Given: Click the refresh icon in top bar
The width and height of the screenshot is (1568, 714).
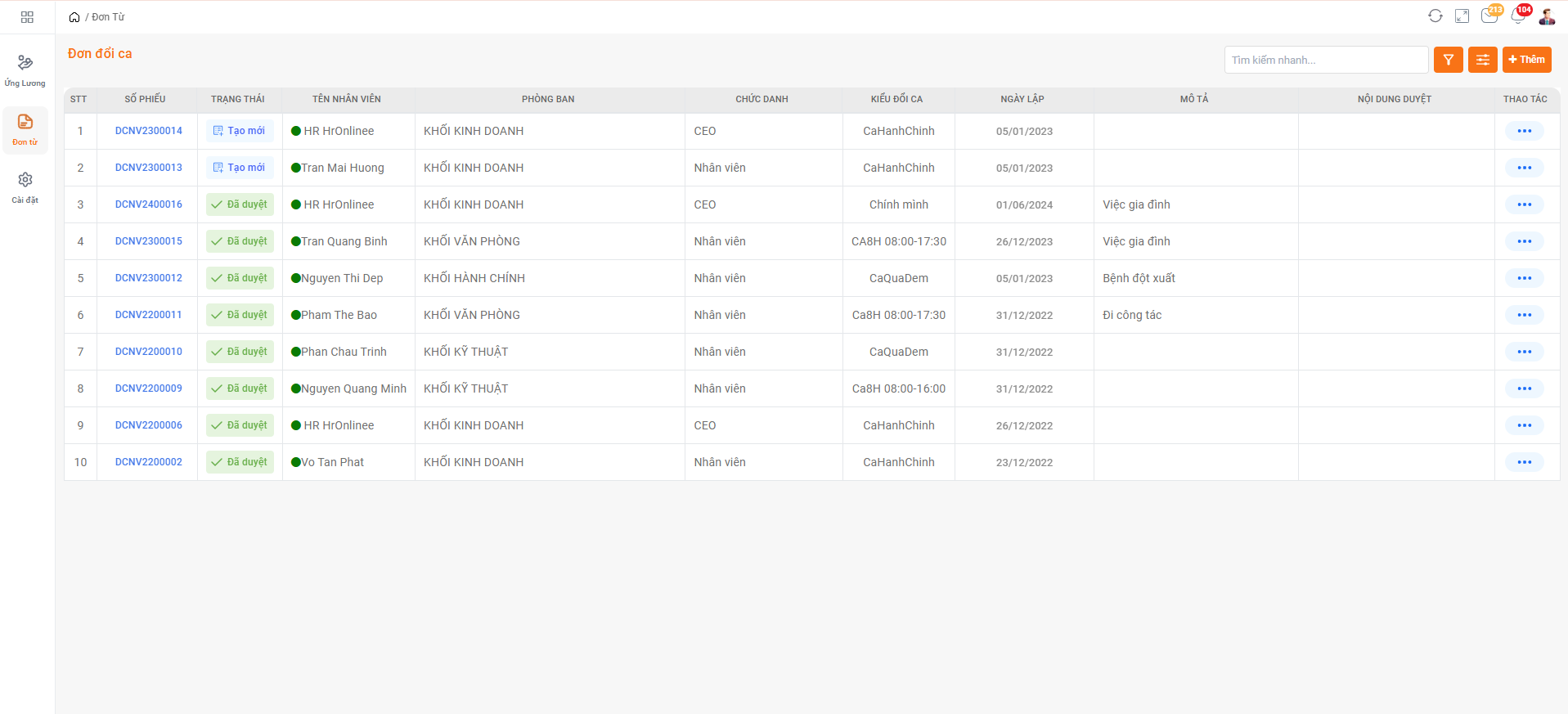Looking at the screenshot, I should tap(1435, 16).
